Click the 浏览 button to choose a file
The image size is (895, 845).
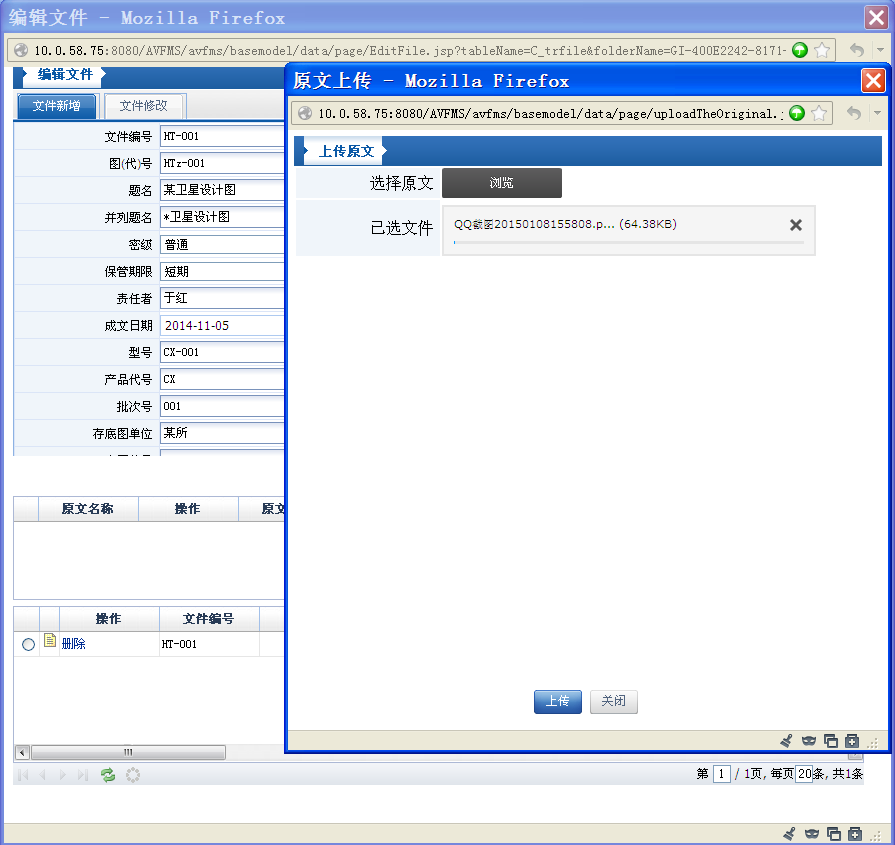pos(501,183)
